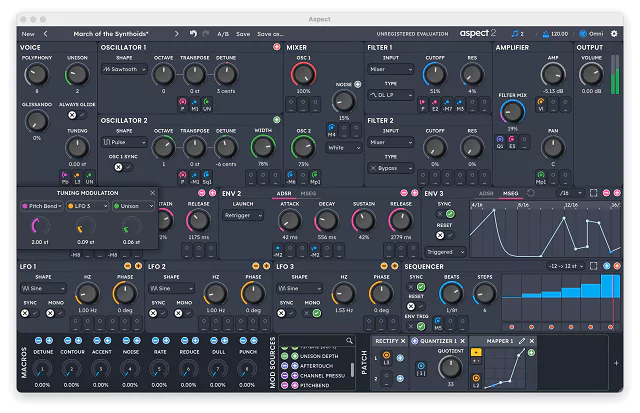Click the March of the Synthoids preset name
This screenshot has height=413, width=640.
(x=111, y=34)
